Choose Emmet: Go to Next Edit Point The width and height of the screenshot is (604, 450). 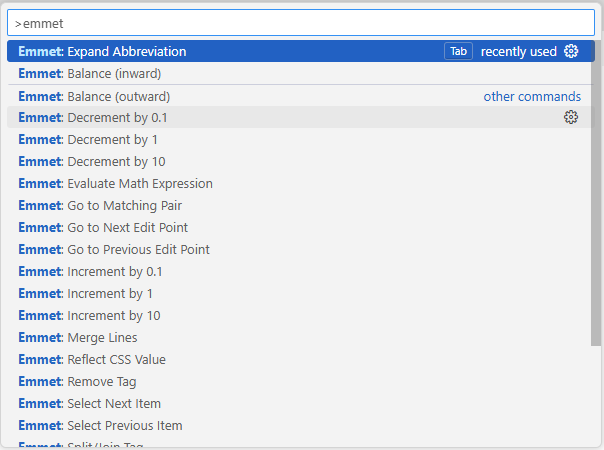point(301,227)
